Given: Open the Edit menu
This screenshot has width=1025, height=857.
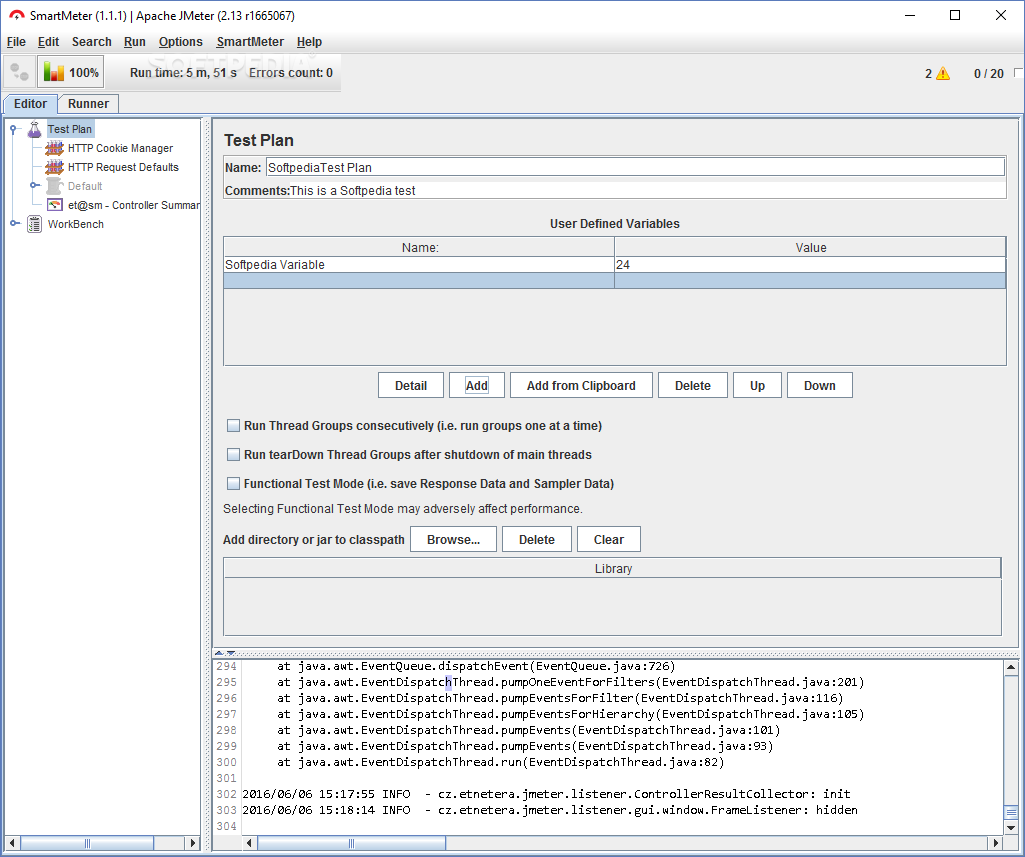Looking at the screenshot, I should (48, 42).
